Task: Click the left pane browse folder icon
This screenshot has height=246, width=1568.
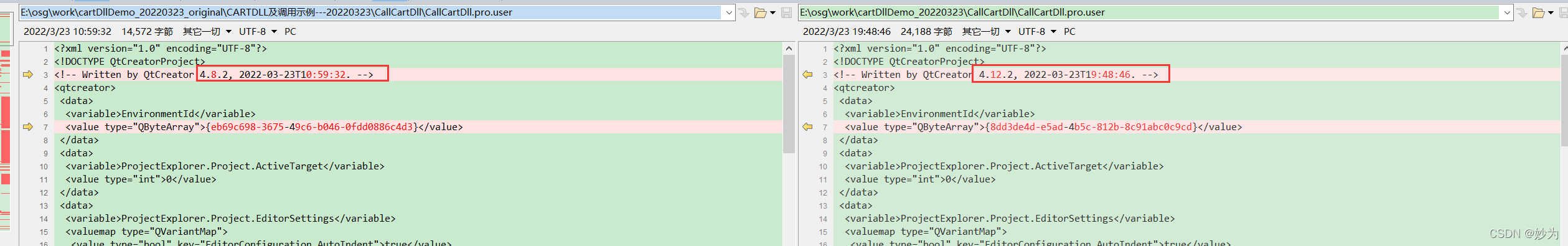Action: point(760,12)
